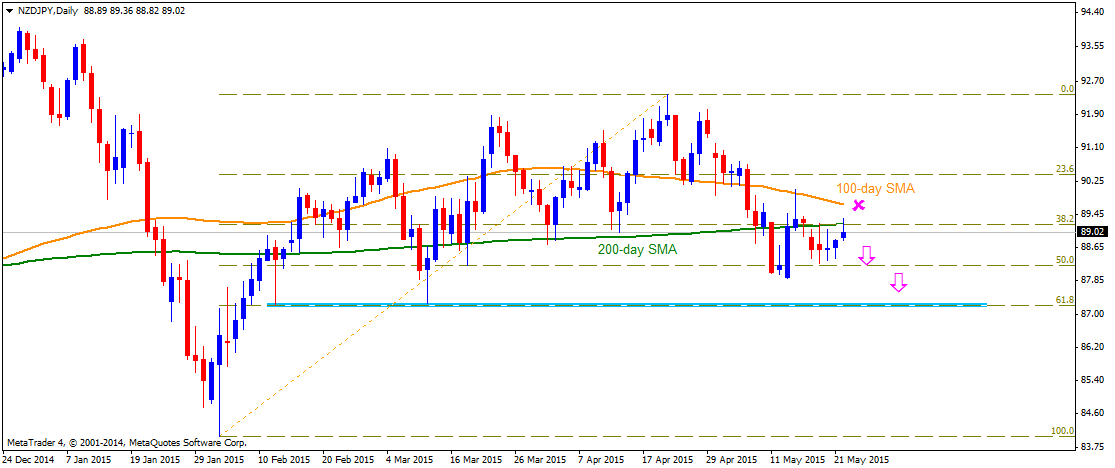This screenshot has height=468, width=1115.
Task: Click the 89.02 current price tag
Action: 1091,232
